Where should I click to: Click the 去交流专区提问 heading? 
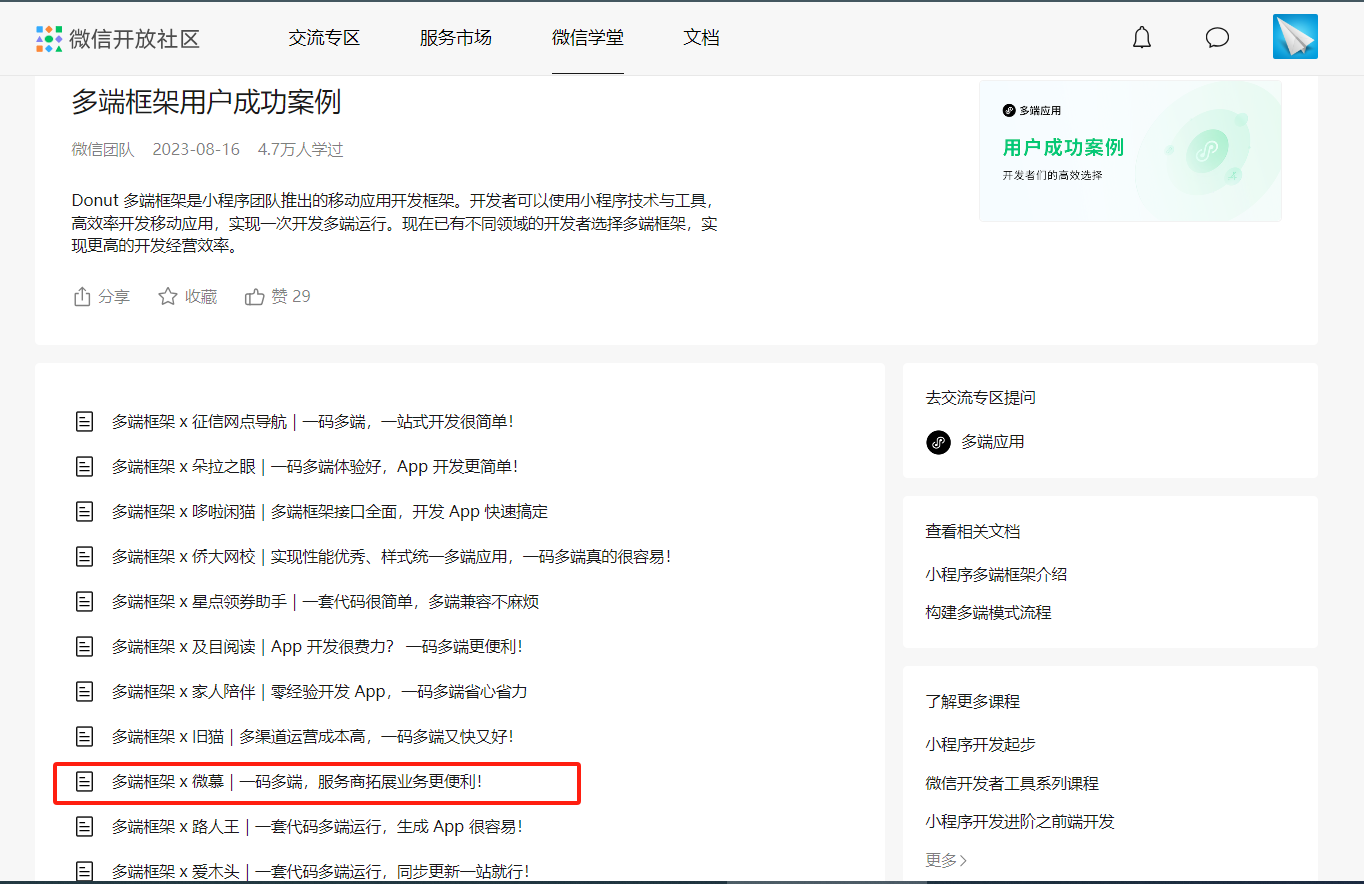(980, 398)
